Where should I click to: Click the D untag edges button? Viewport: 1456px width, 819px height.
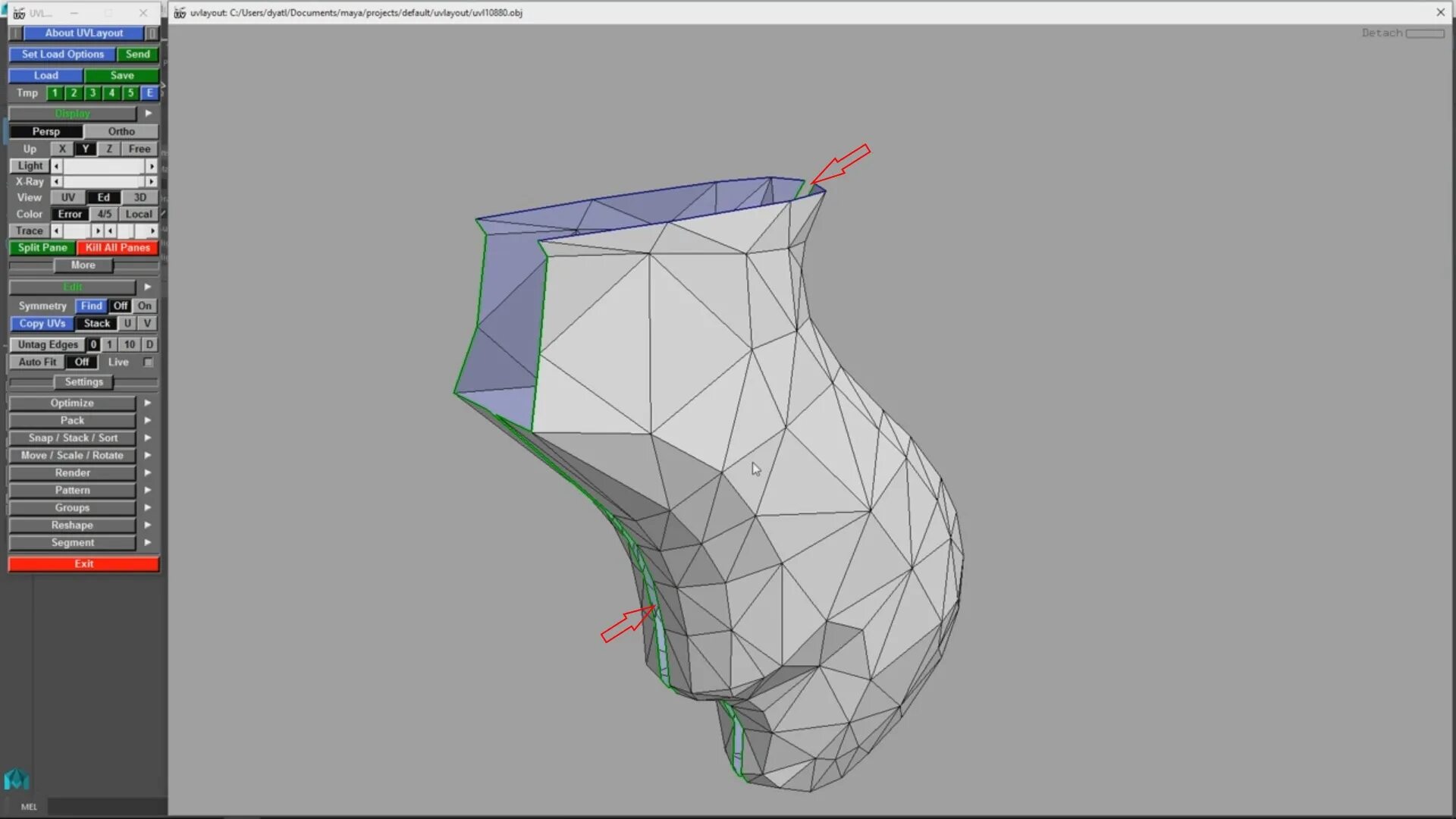coord(149,344)
